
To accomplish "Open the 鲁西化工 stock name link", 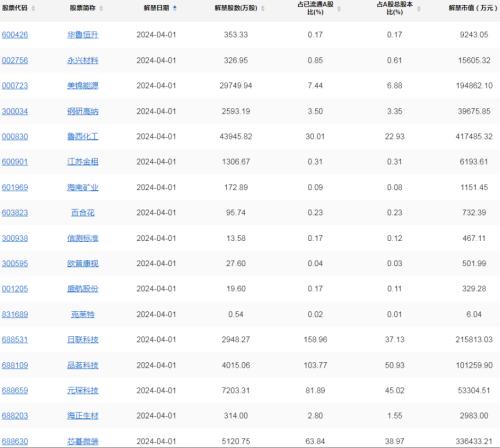I will 83,137.
